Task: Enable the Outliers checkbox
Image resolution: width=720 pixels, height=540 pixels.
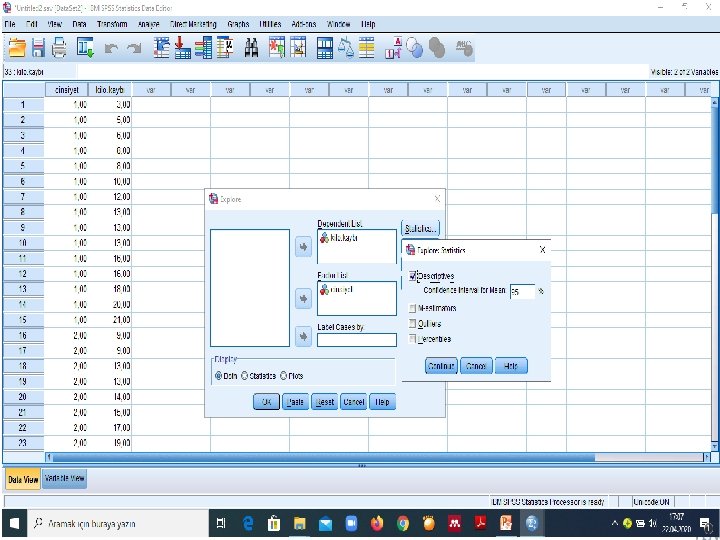Action: 412,324
